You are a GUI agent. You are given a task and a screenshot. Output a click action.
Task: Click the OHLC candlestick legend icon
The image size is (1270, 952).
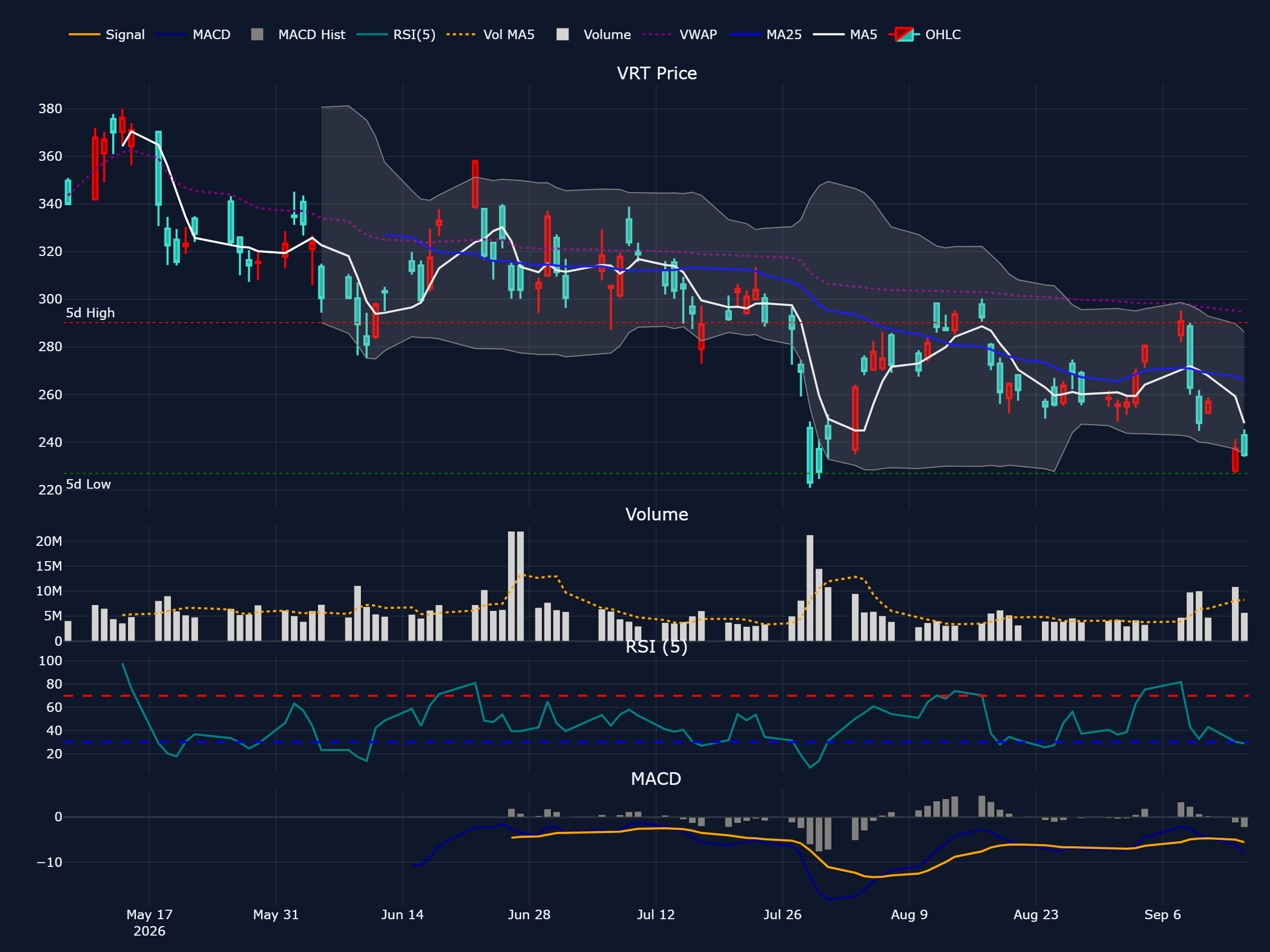904,34
